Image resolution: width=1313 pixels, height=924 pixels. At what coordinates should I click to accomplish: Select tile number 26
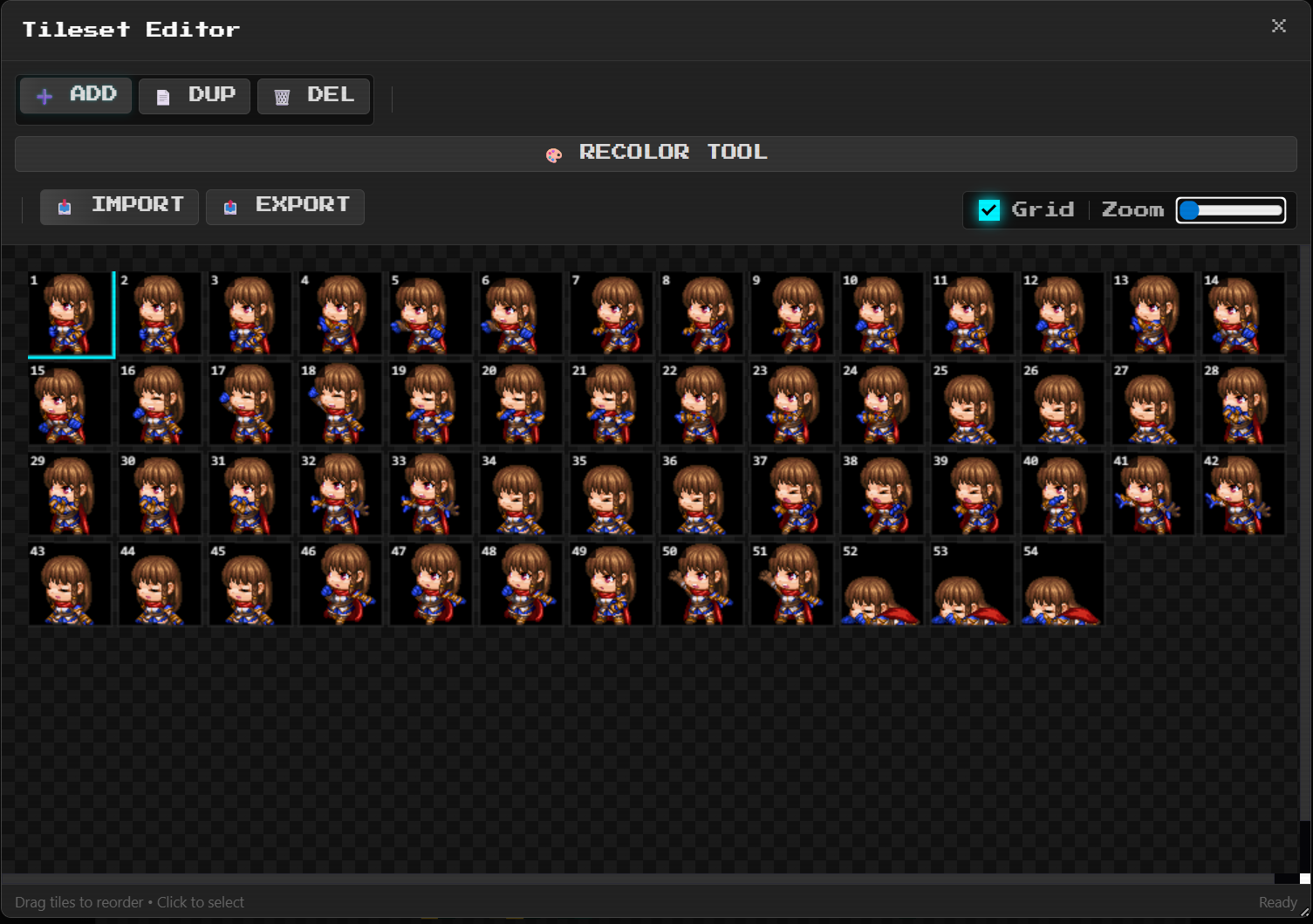click(1063, 405)
